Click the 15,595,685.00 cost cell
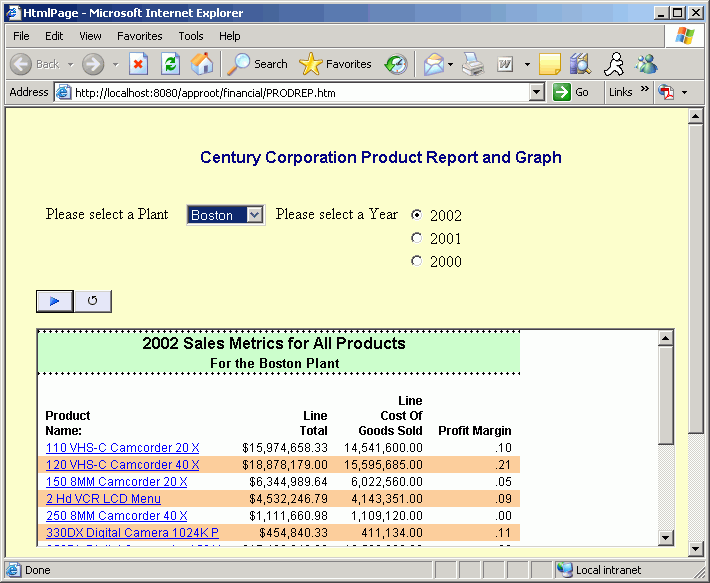Image resolution: width=710 pixels, height=583 pixels. pos(383,465)
